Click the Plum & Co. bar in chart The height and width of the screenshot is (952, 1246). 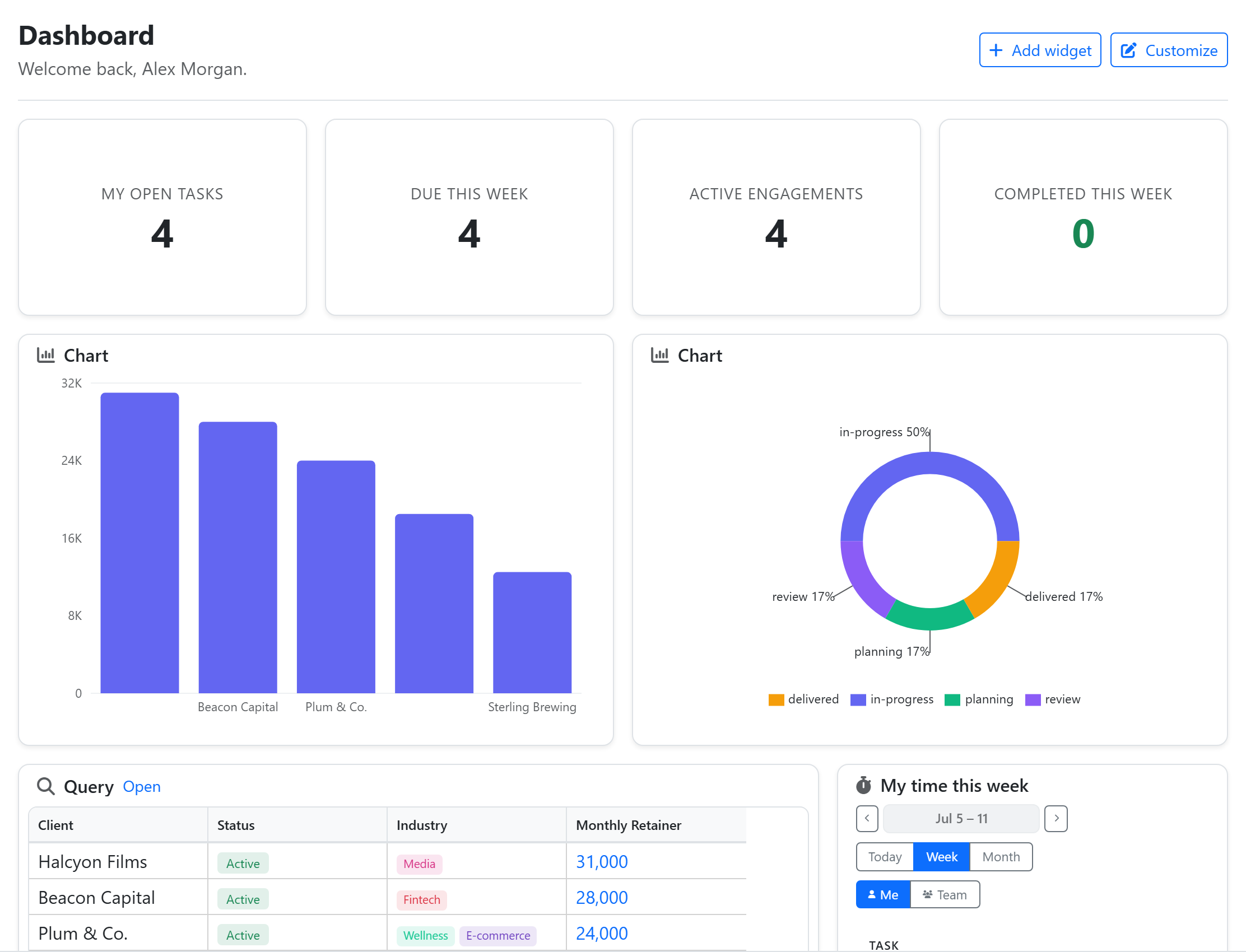tap(336, 577)
